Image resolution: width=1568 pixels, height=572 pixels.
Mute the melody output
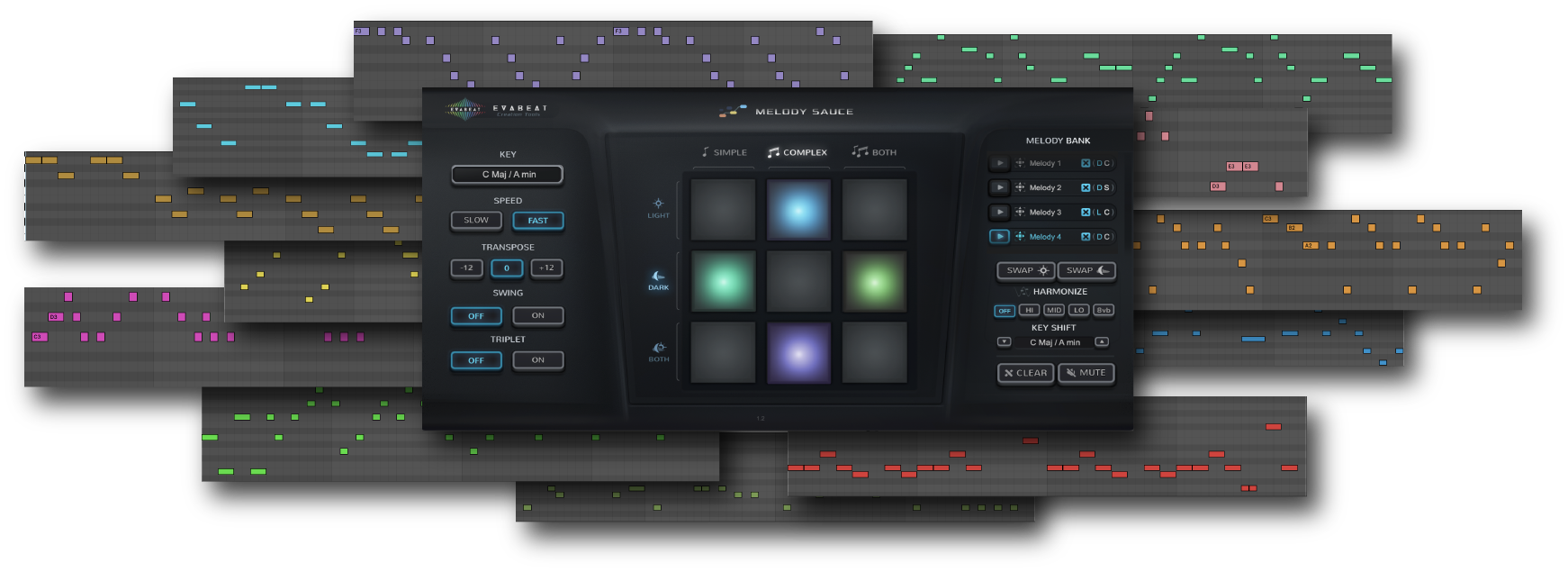click(x=1086, y=373)
